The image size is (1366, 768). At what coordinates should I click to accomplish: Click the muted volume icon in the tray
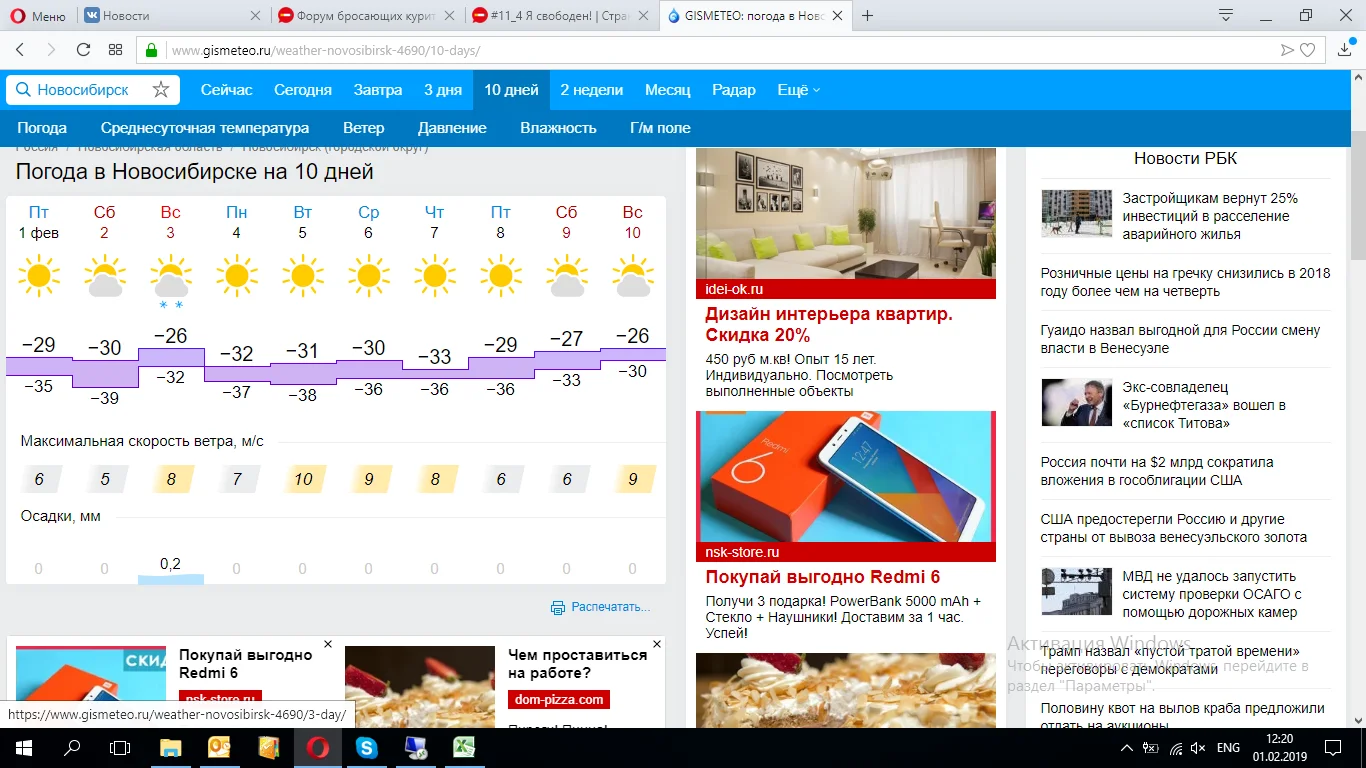point(1198,748)
